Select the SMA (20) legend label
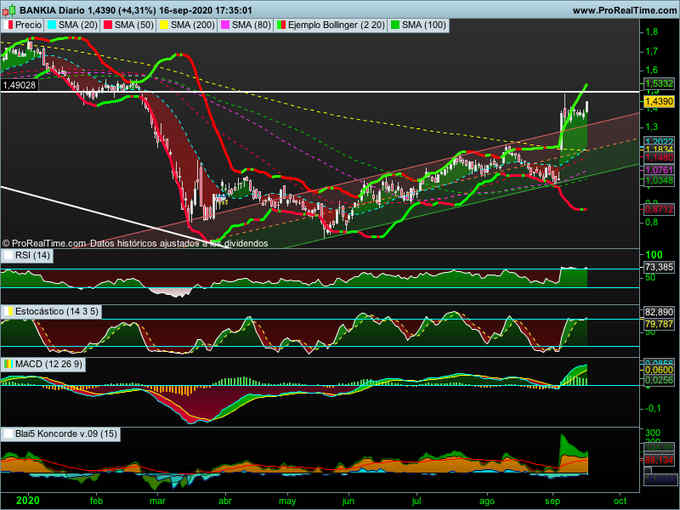The width and height of the screenshot is (680, 510). pos(73,25)
